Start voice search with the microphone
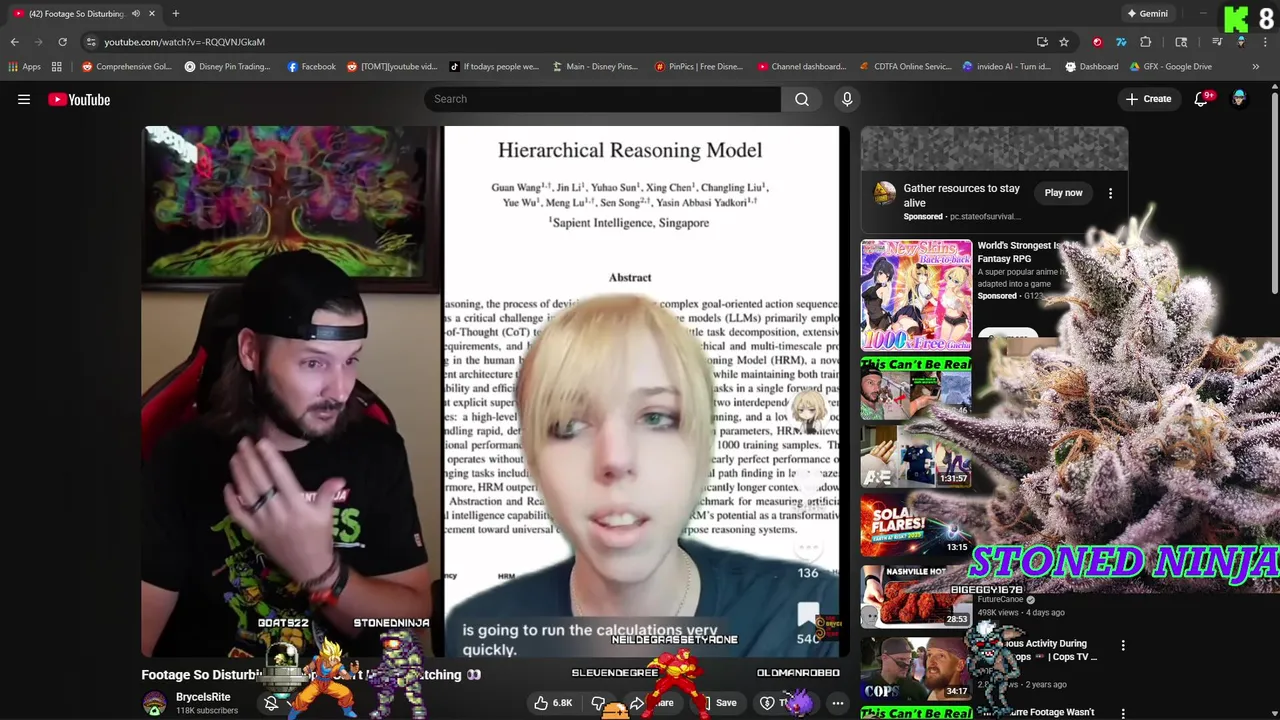1280x720 pixels. [847, 99]
